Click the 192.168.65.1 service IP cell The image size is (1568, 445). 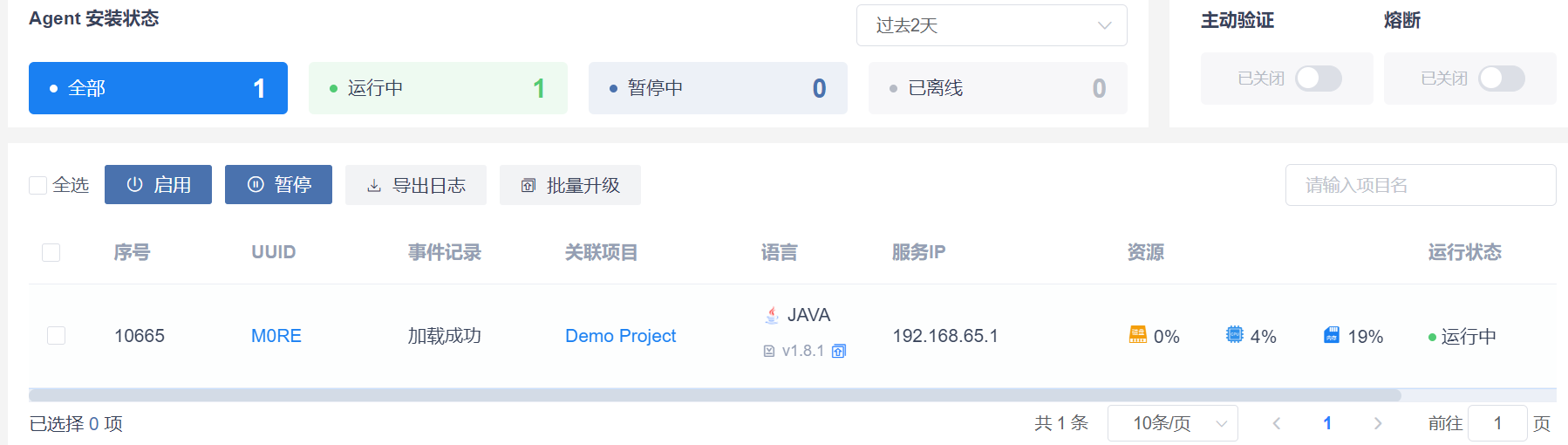(x=945, y=336)
